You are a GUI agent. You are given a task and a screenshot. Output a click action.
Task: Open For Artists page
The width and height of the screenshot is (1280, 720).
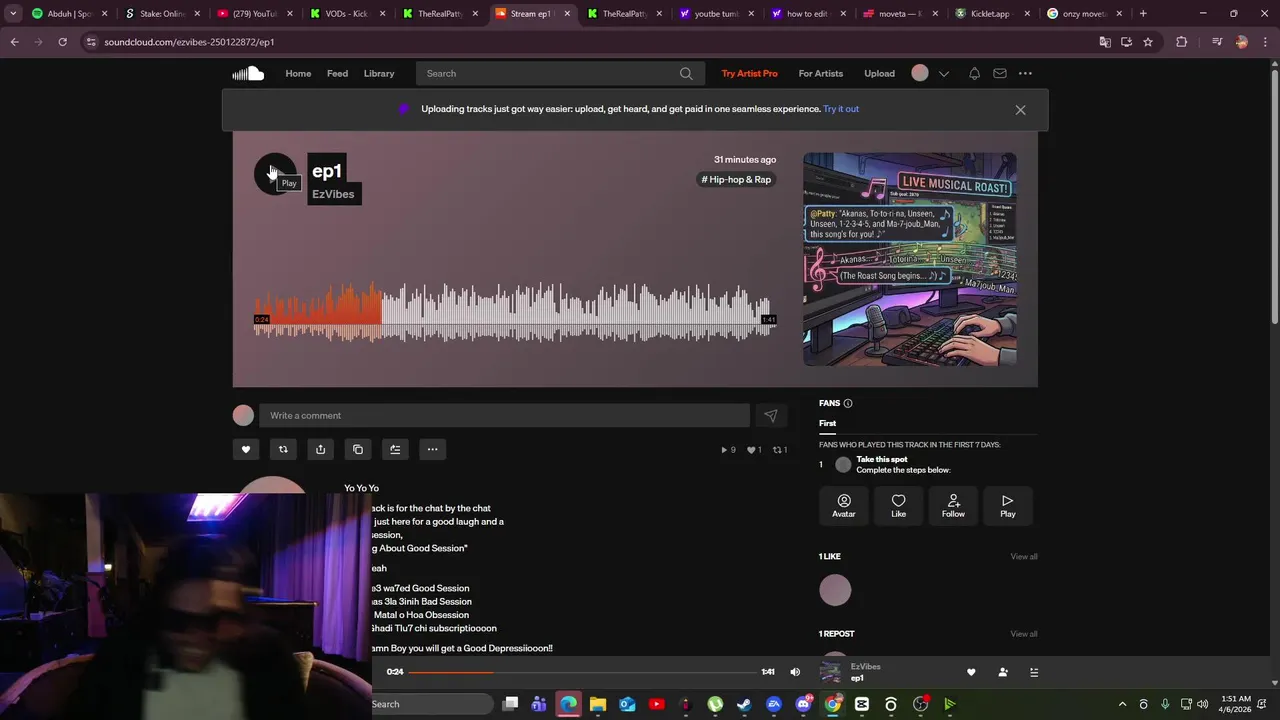click(x=821, y=73)
